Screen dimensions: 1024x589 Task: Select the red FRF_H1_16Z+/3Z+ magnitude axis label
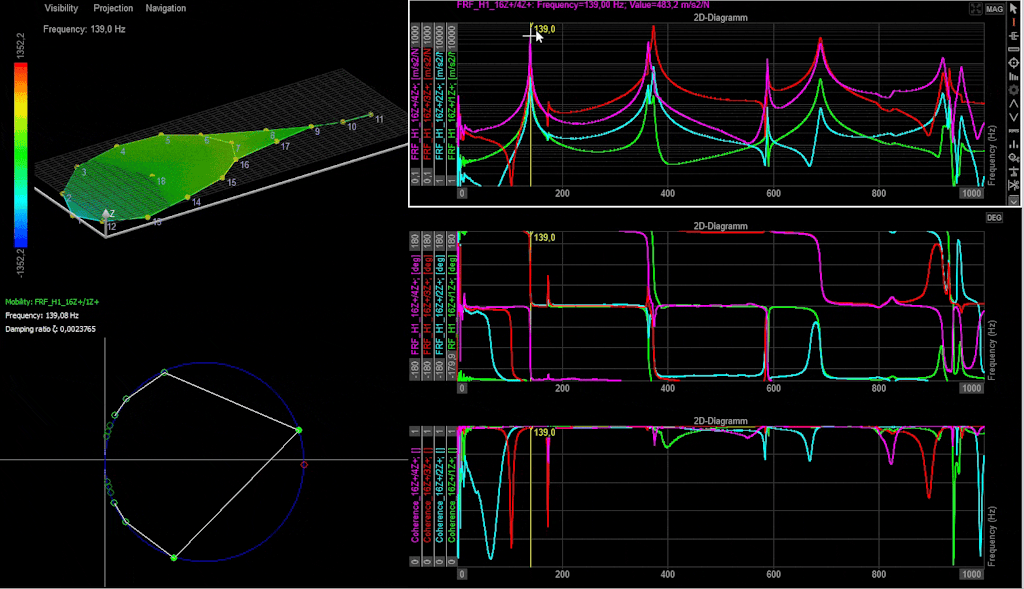427,104
